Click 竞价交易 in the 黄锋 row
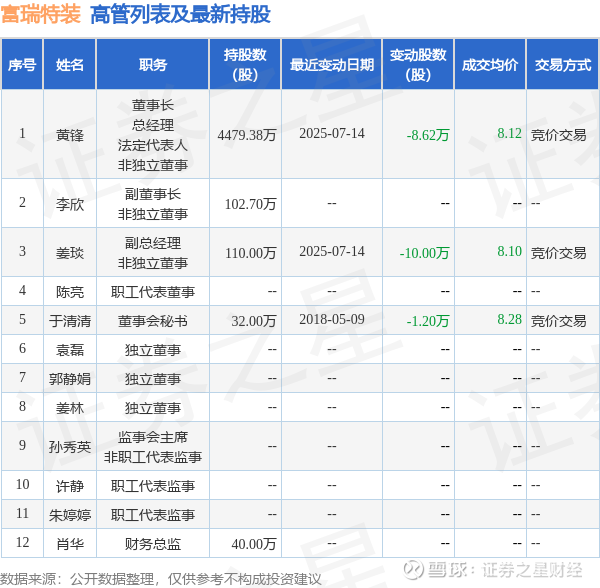This screenshot has width=600, height=588. pos(558,135)
